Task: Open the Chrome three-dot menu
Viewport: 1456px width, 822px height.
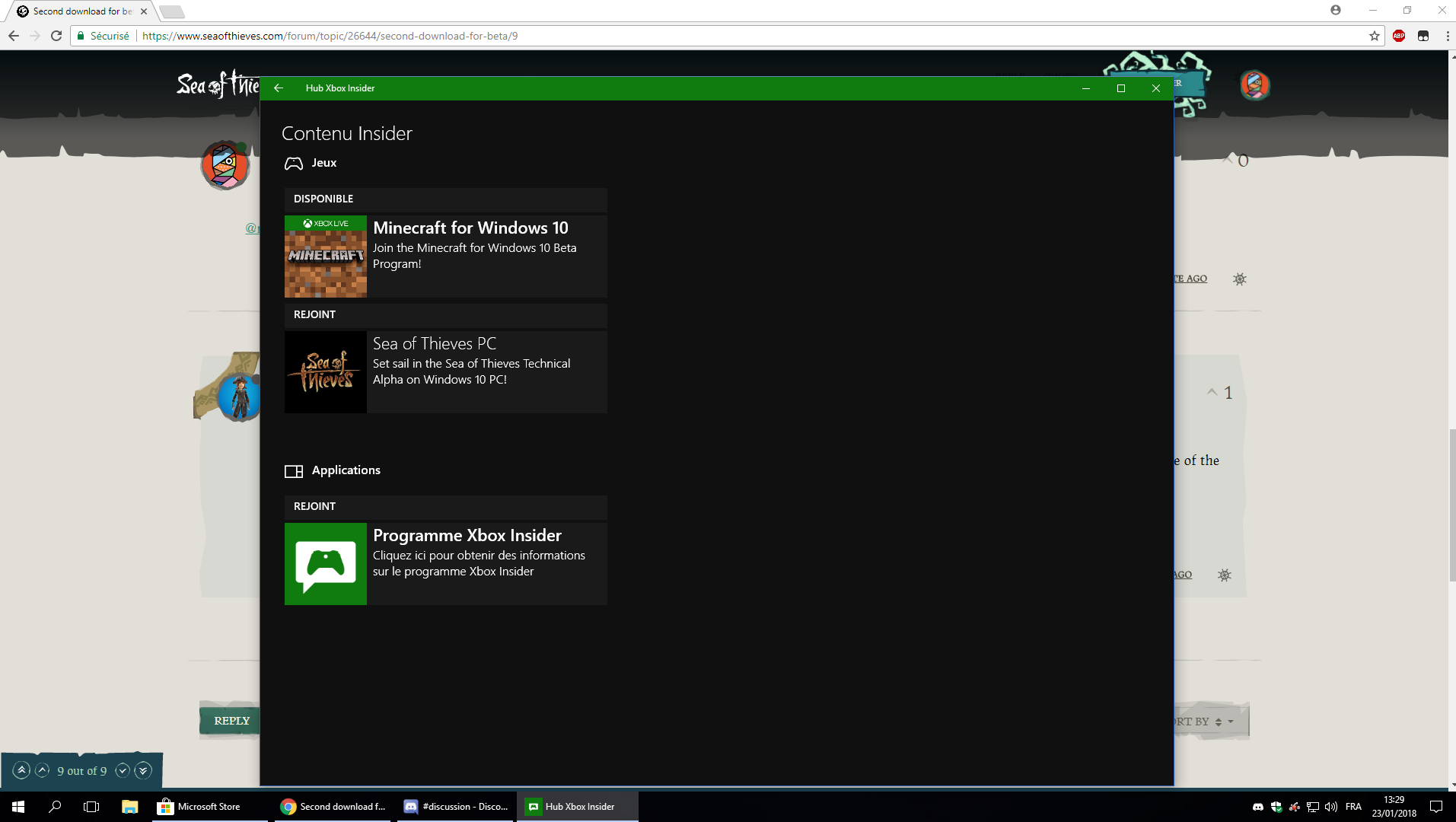Action: coord(1447,36)
